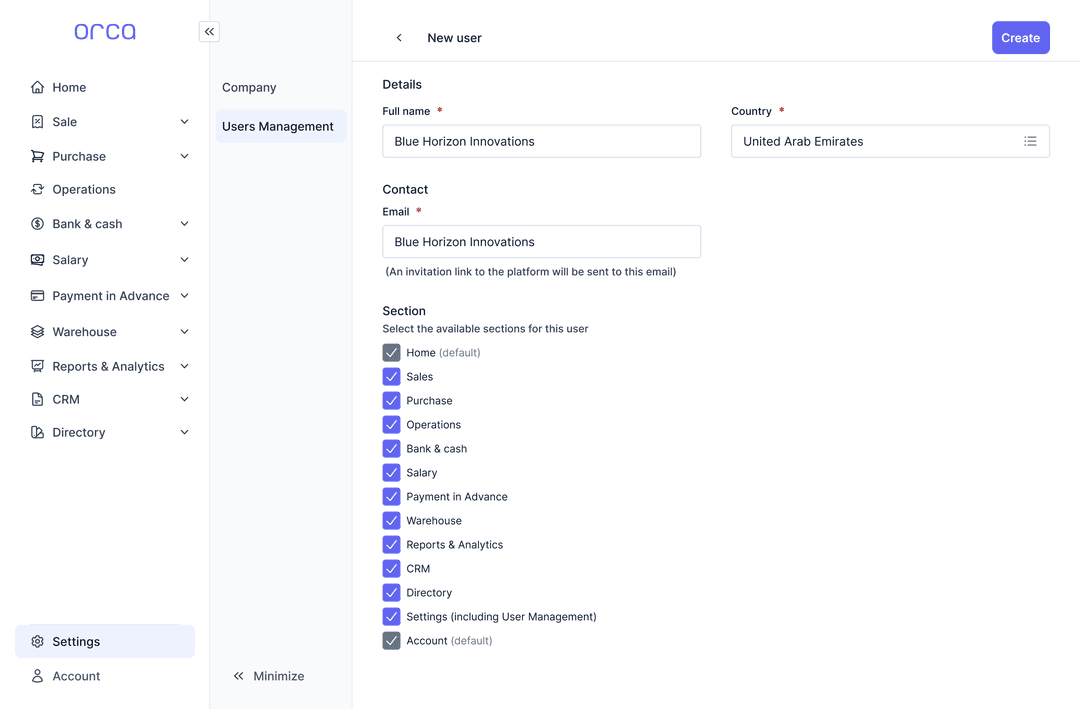Click the Create button
This screenshot has height=709, width=1080.
[1020, 37]
